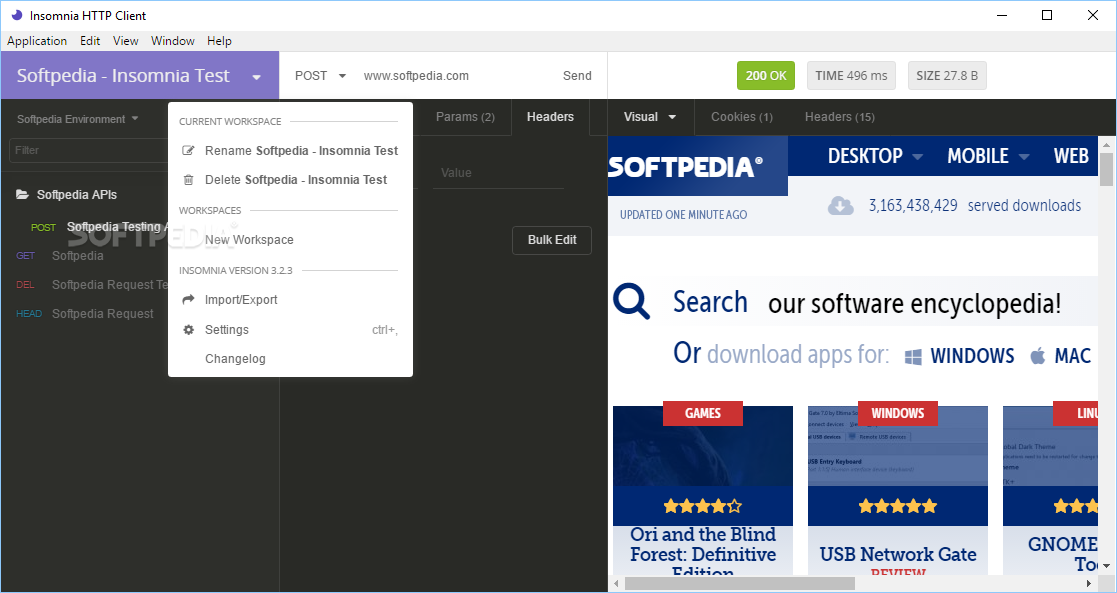Screen dimensions: 1117x593
Task: Open the workspace dropdown arrow beside Insomnia Test
Action: [x=256, y=77]
